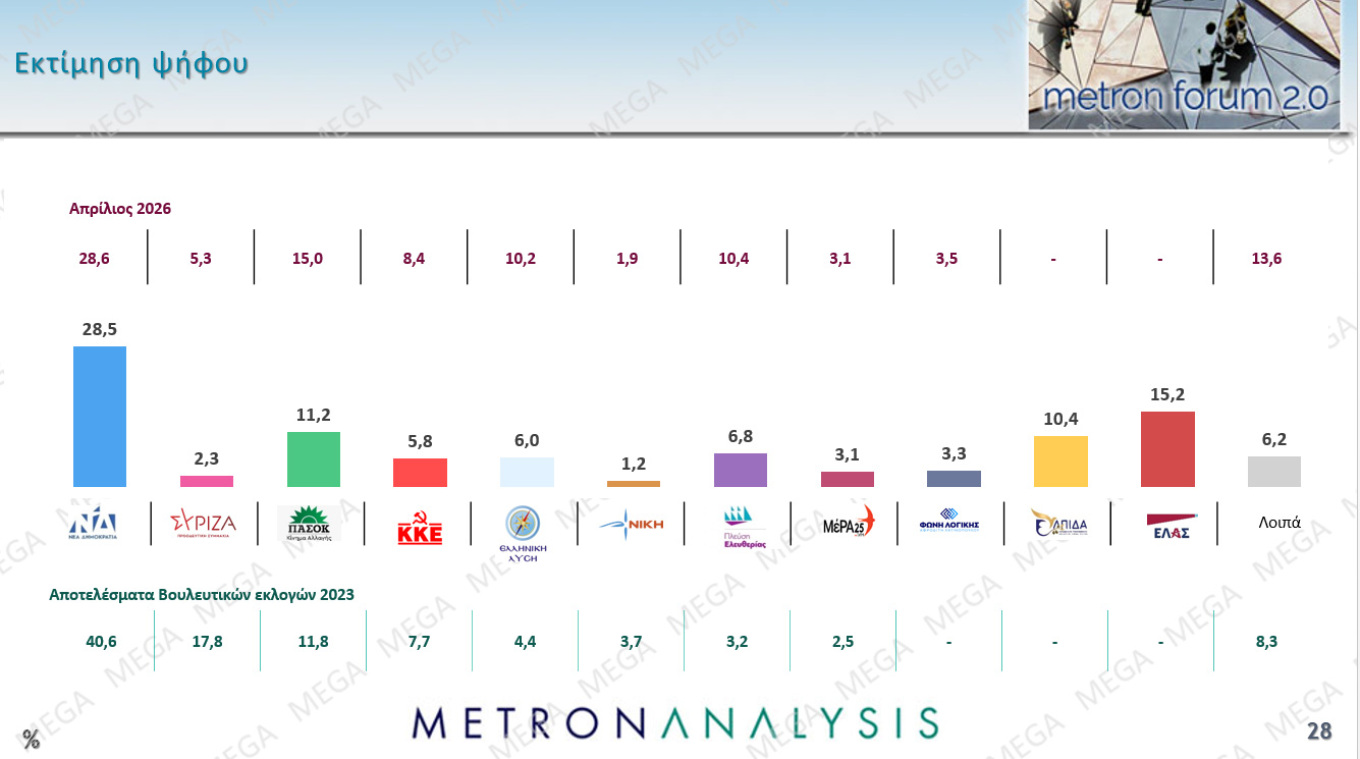Click the Elliniki Lysi compass logo
The height and width of the screenshot is (759, 1360).
click(523, 535)
